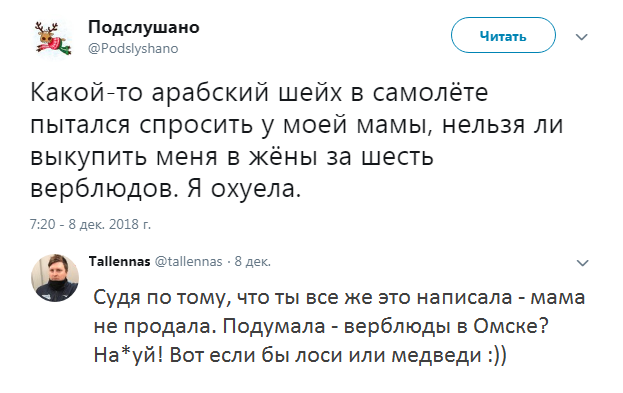
Task: Open the reply date 8 дек.
Action: pos(253,261)
